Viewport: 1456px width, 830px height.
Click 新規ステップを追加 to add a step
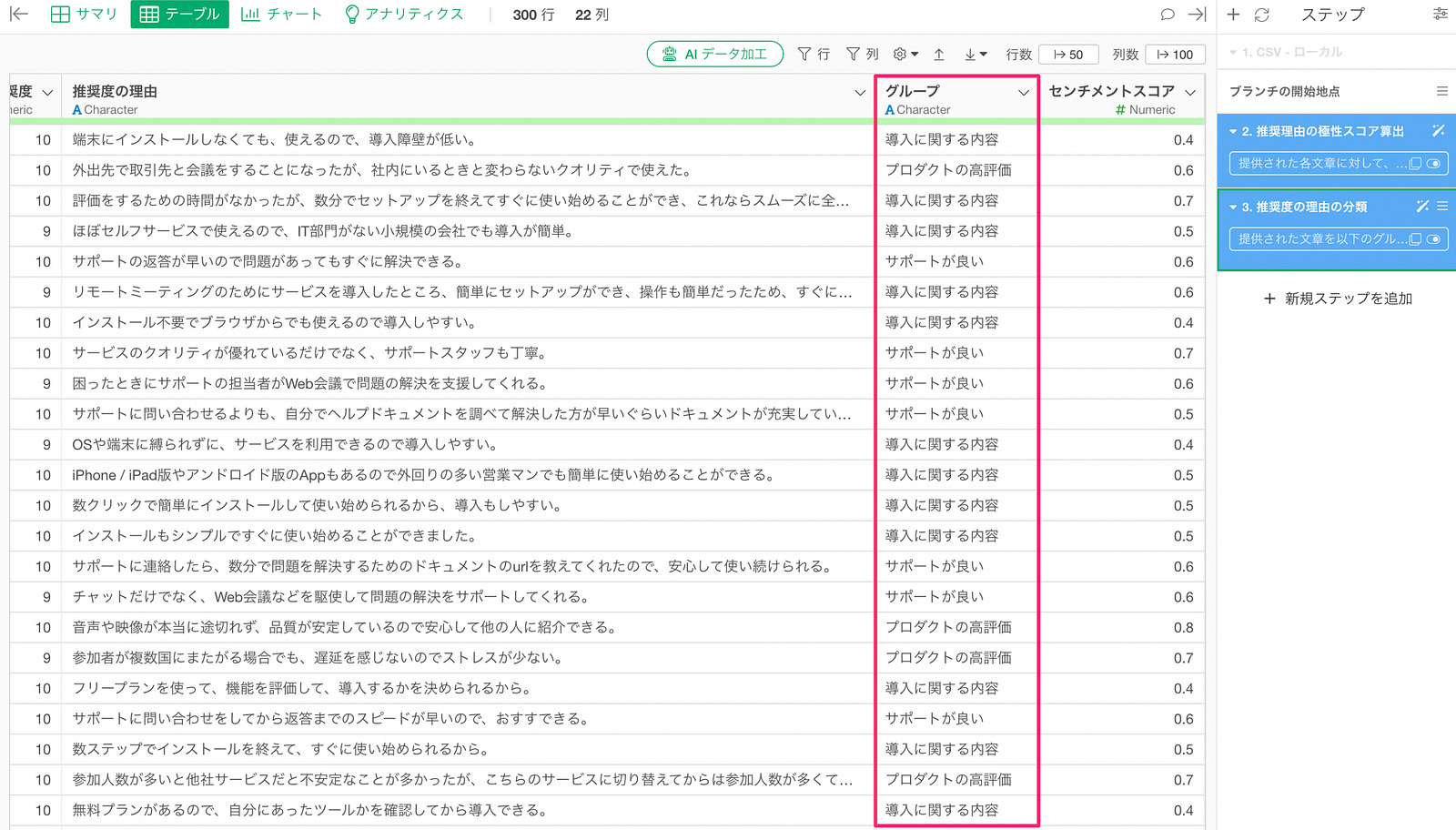point(1338,298)
